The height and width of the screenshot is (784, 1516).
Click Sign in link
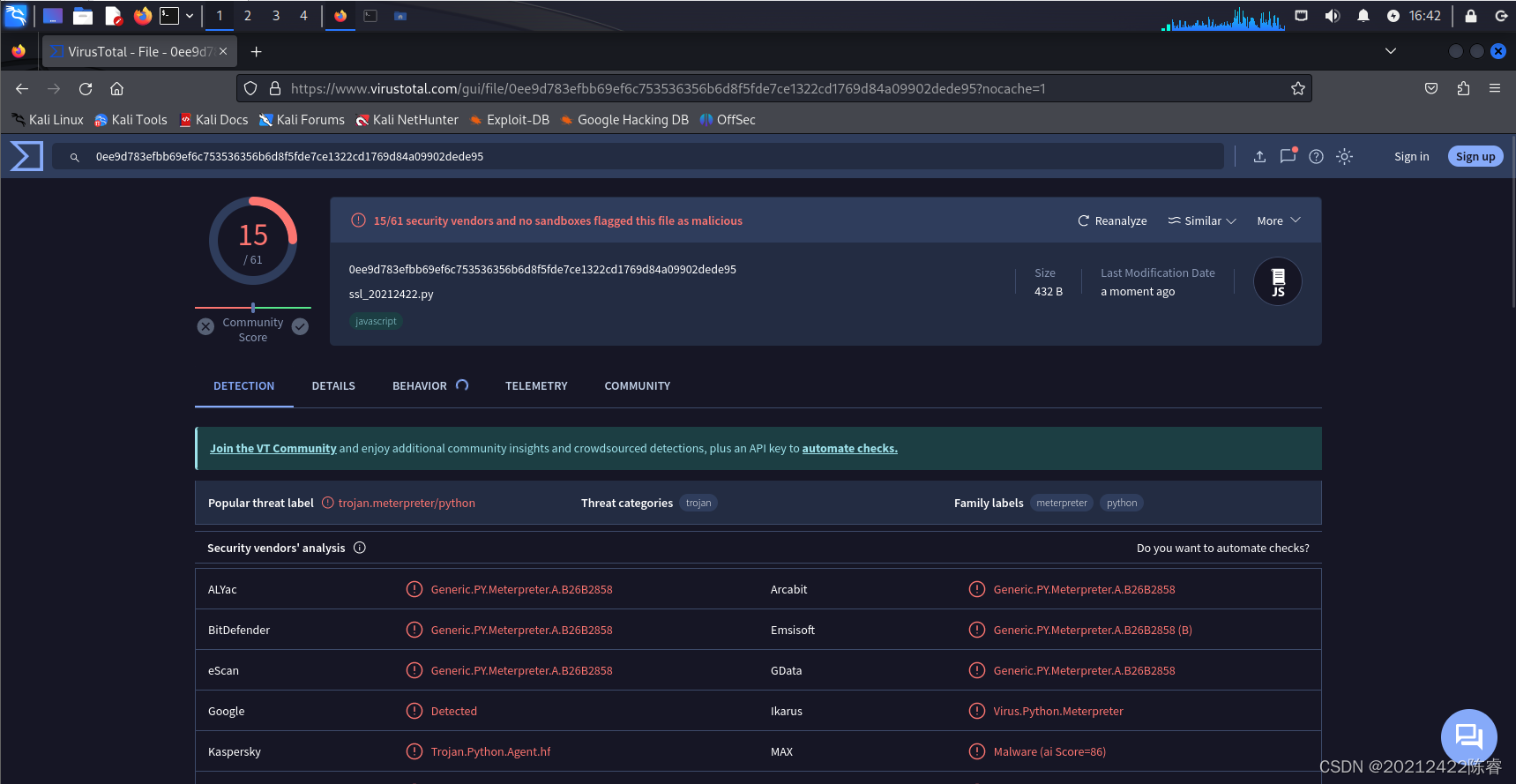pos(1411,156)
